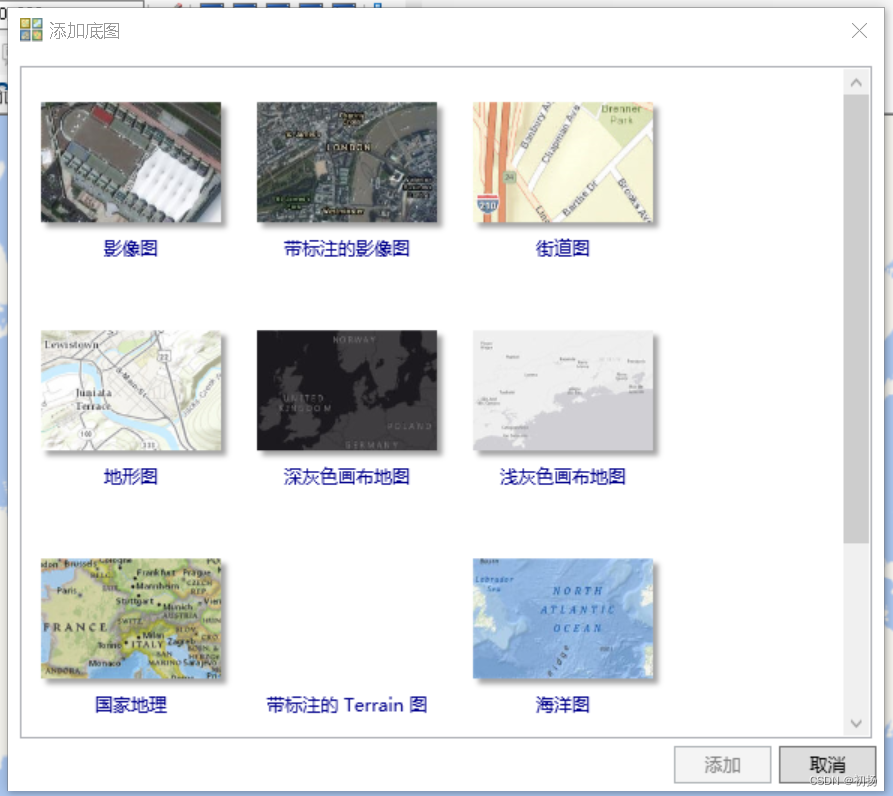Image resolution: width=893 pixels, height=796 pixels.
Task: Choose the 深灰色画布地图 dark thumbnail
Action: [x=346, y=391]
